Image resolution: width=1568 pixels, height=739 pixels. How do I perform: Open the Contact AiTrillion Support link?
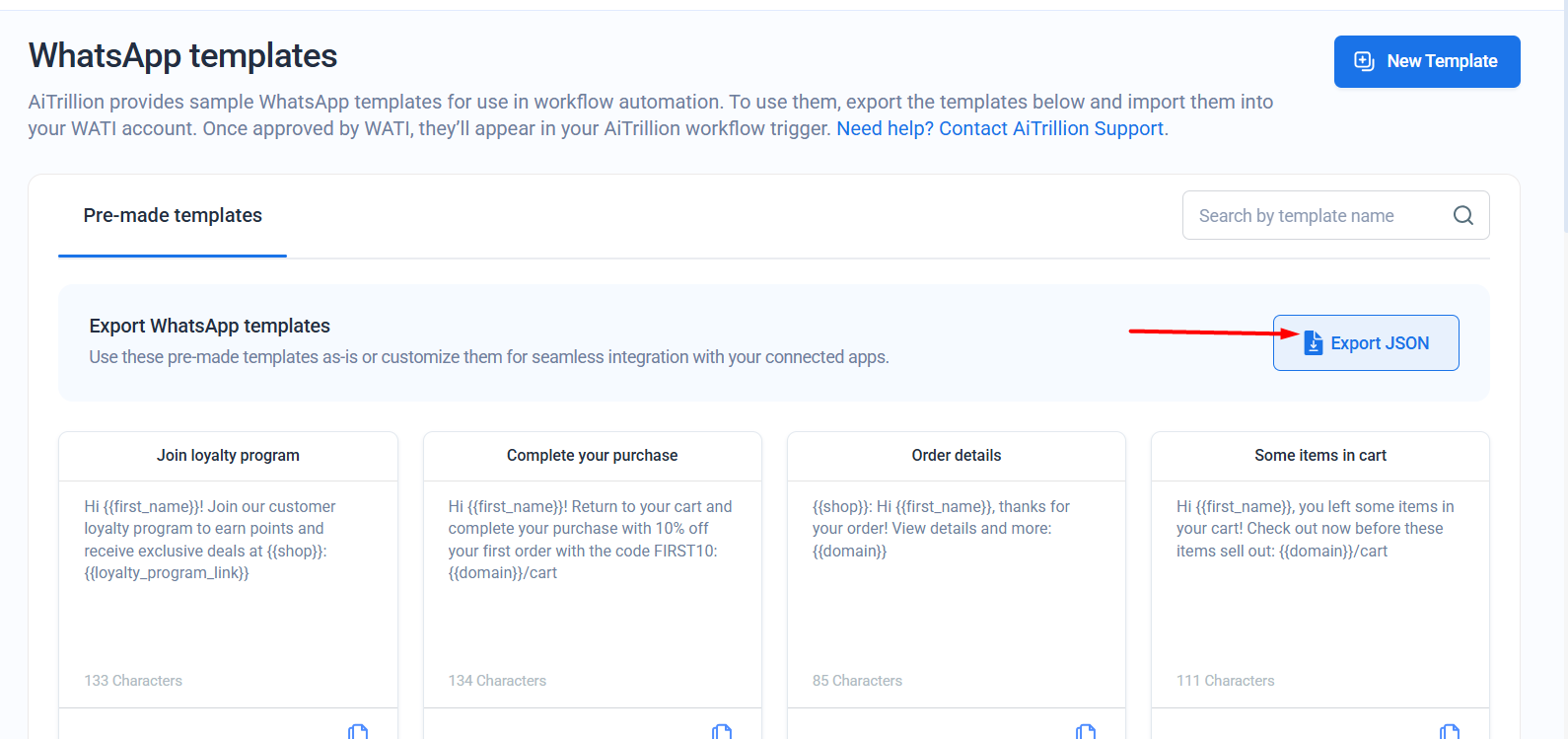(1000, 128)
